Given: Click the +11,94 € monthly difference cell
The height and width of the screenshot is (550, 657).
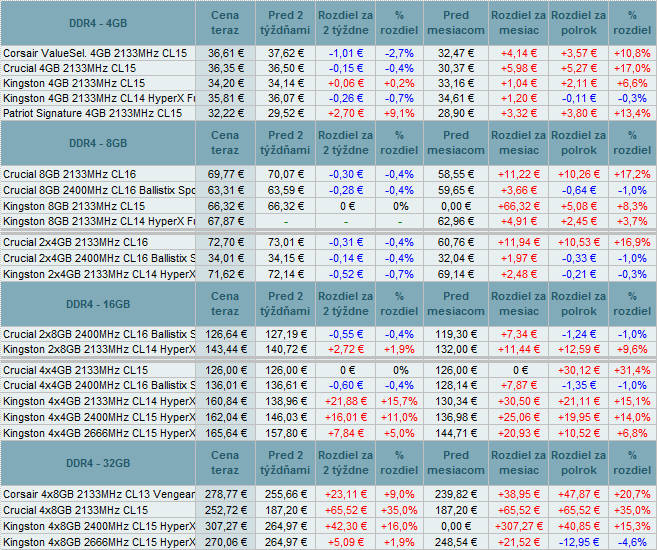Looking at the screenshot, I should coord(519,242).
